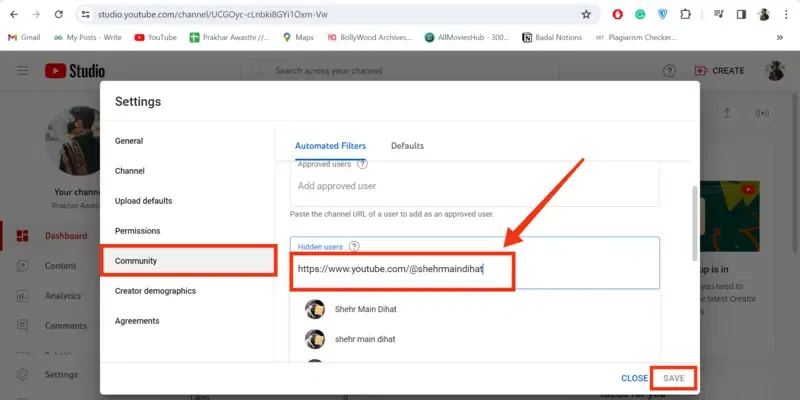Click the Add approved user field
The image size is (800, 400).
(x=474, y=186)
